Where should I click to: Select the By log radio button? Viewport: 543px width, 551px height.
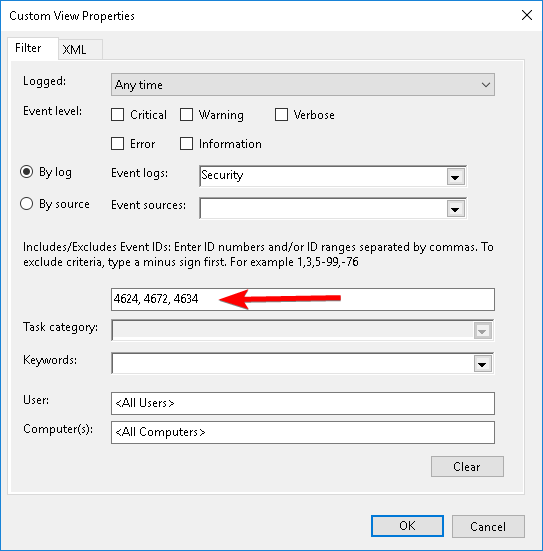[x=27, y=172]
